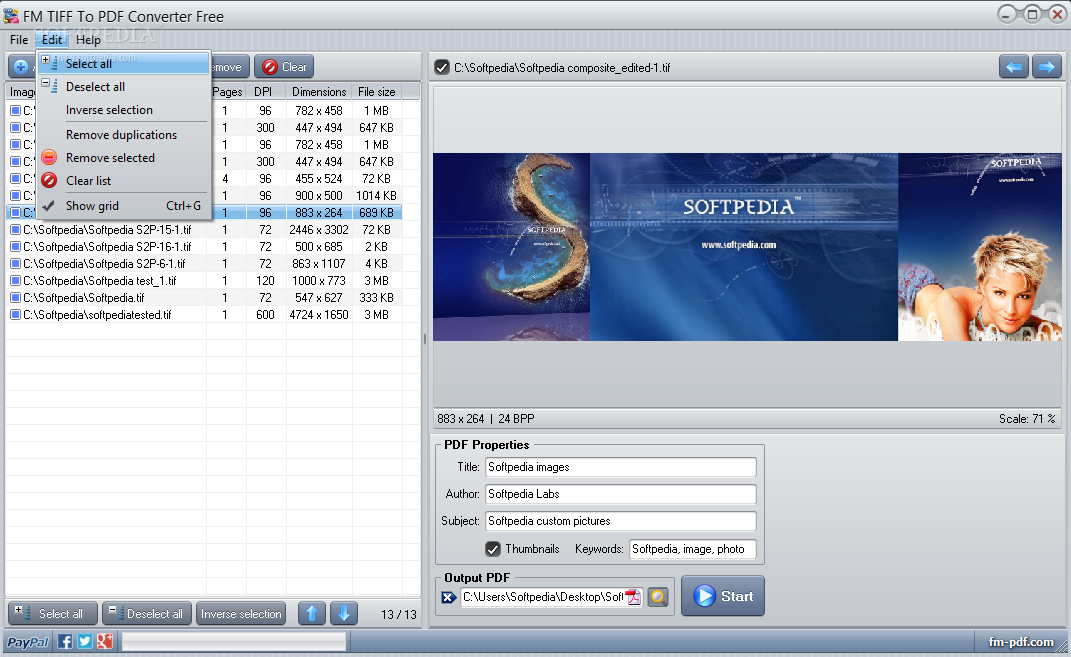Viewport: 1071px width, 657px height.
Task: Click the progress bar in status bar
Action: click(234, 641)
